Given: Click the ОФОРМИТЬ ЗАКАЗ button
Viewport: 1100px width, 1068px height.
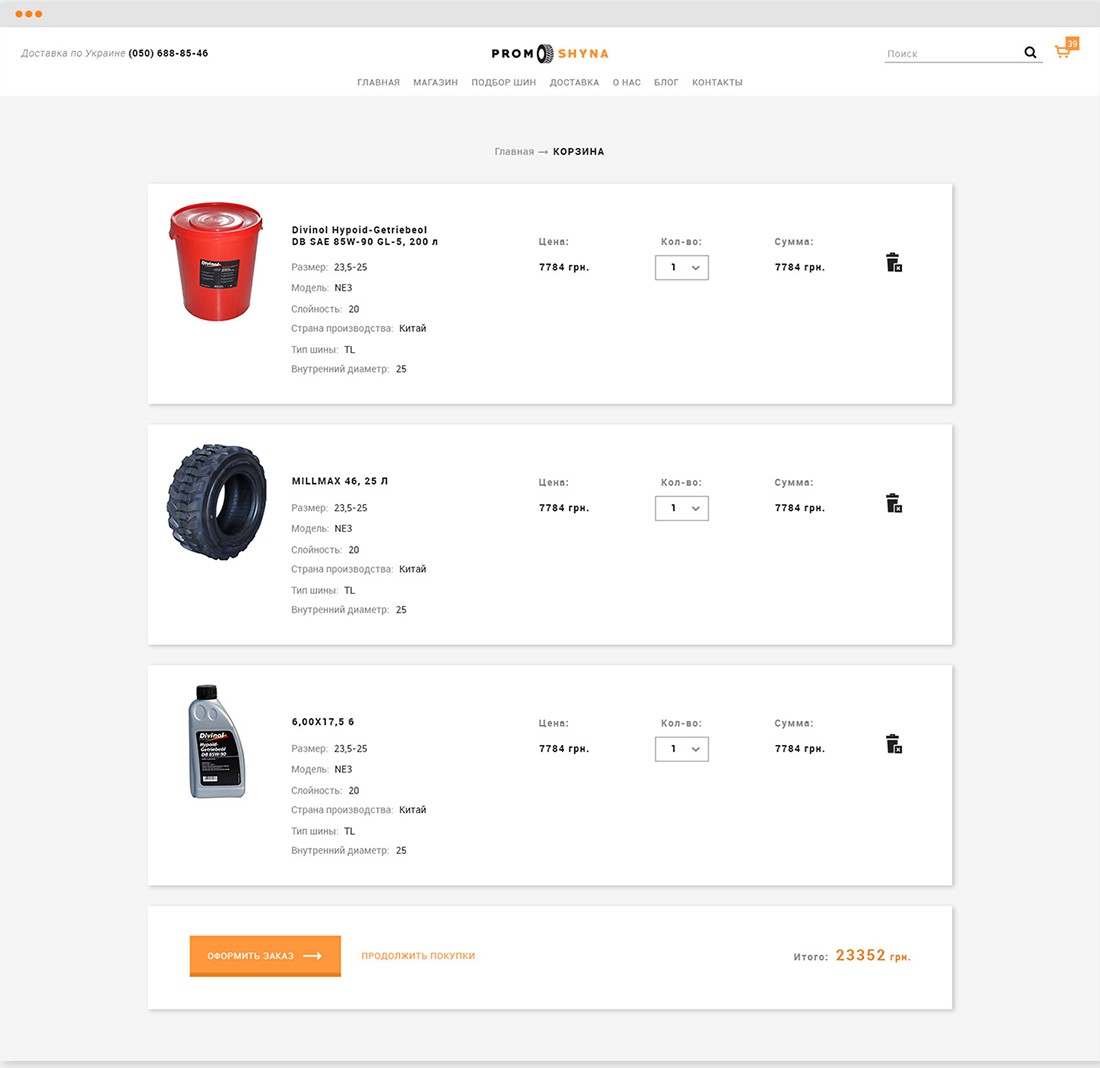Looking at the screenshot, I should [x=265, y=956].
